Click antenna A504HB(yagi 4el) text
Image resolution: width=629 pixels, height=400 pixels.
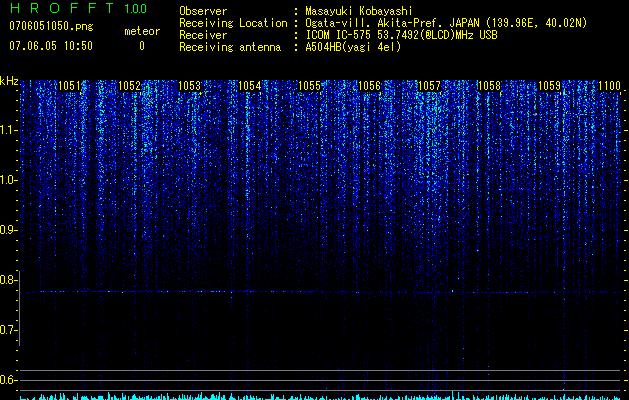pos(353,47)
